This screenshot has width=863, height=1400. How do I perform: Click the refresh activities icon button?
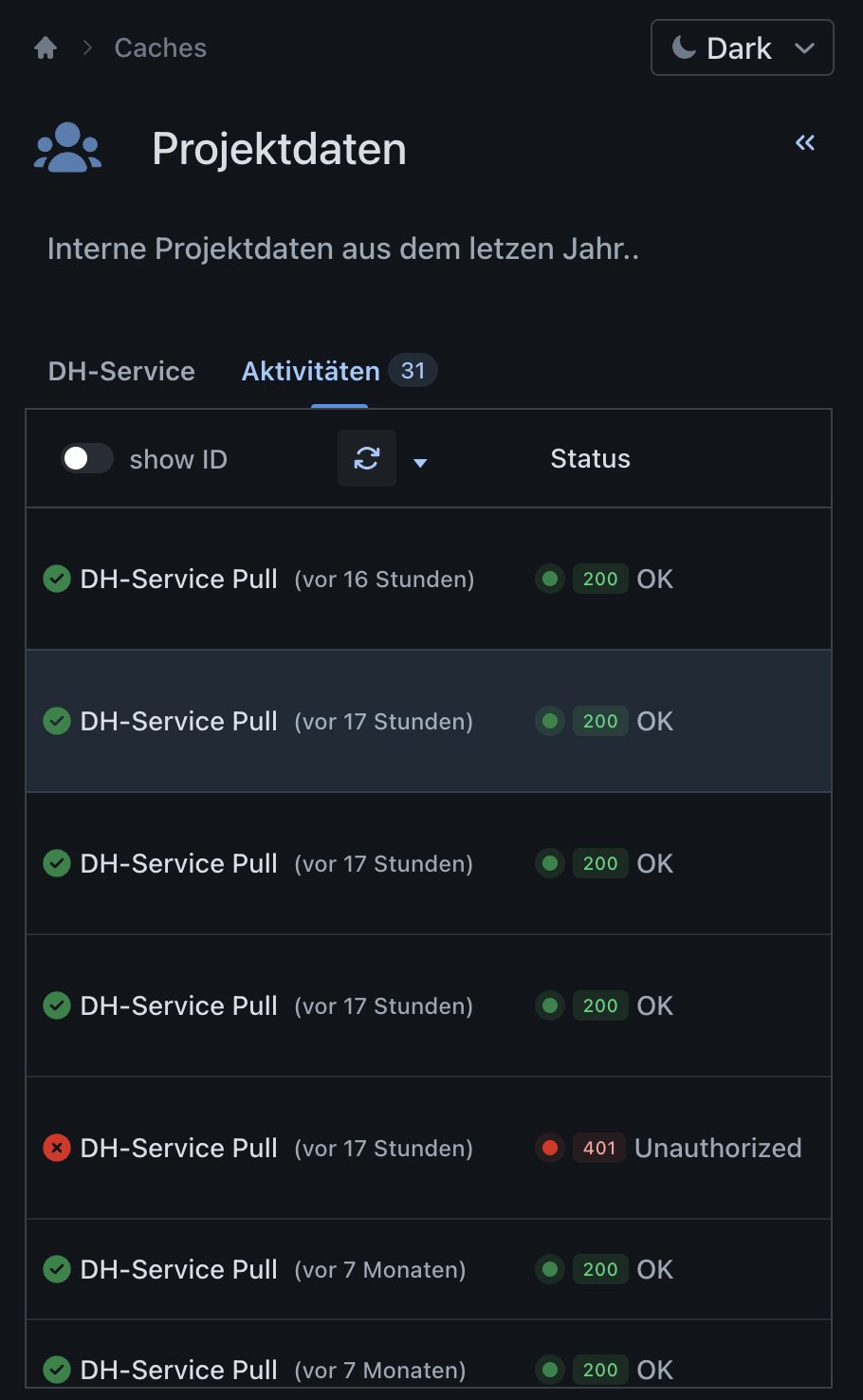367,459
